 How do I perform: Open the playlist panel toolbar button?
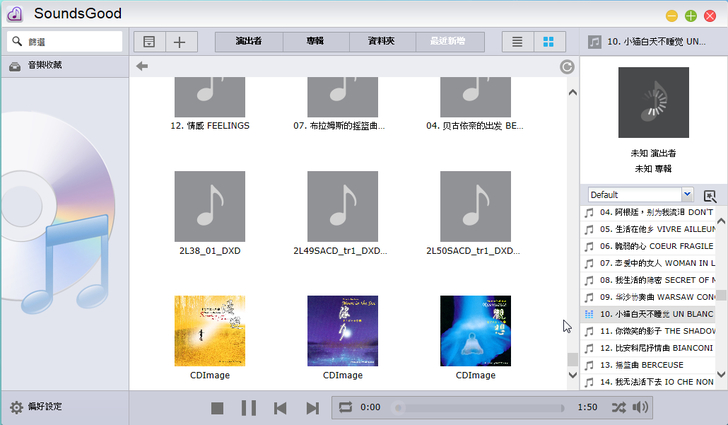click(x=149, y=42)
